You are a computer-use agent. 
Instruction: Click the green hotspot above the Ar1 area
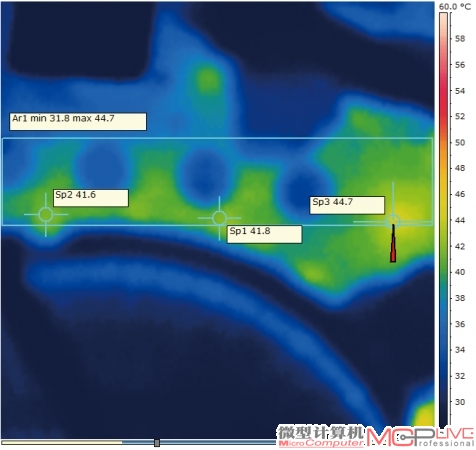pos(208,80)
